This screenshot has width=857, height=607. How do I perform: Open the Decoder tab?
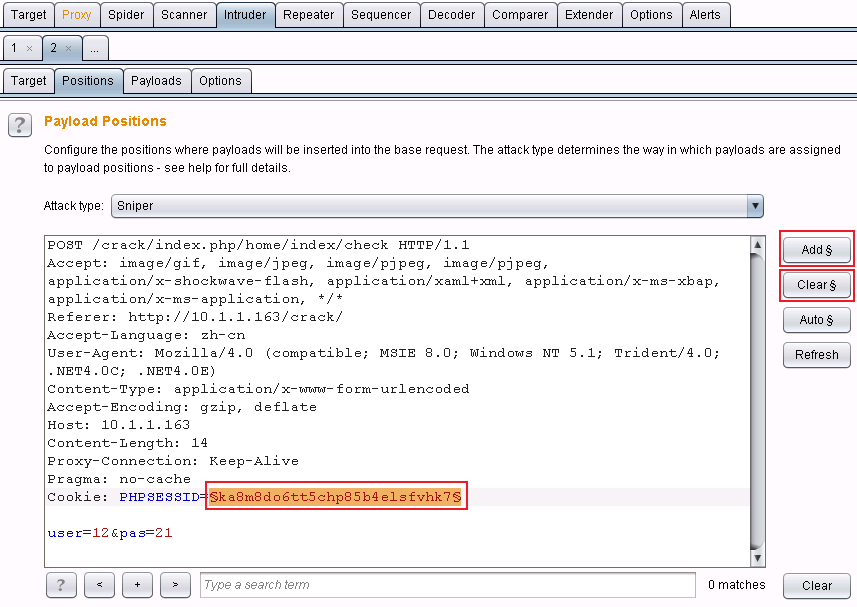(451, 15)
